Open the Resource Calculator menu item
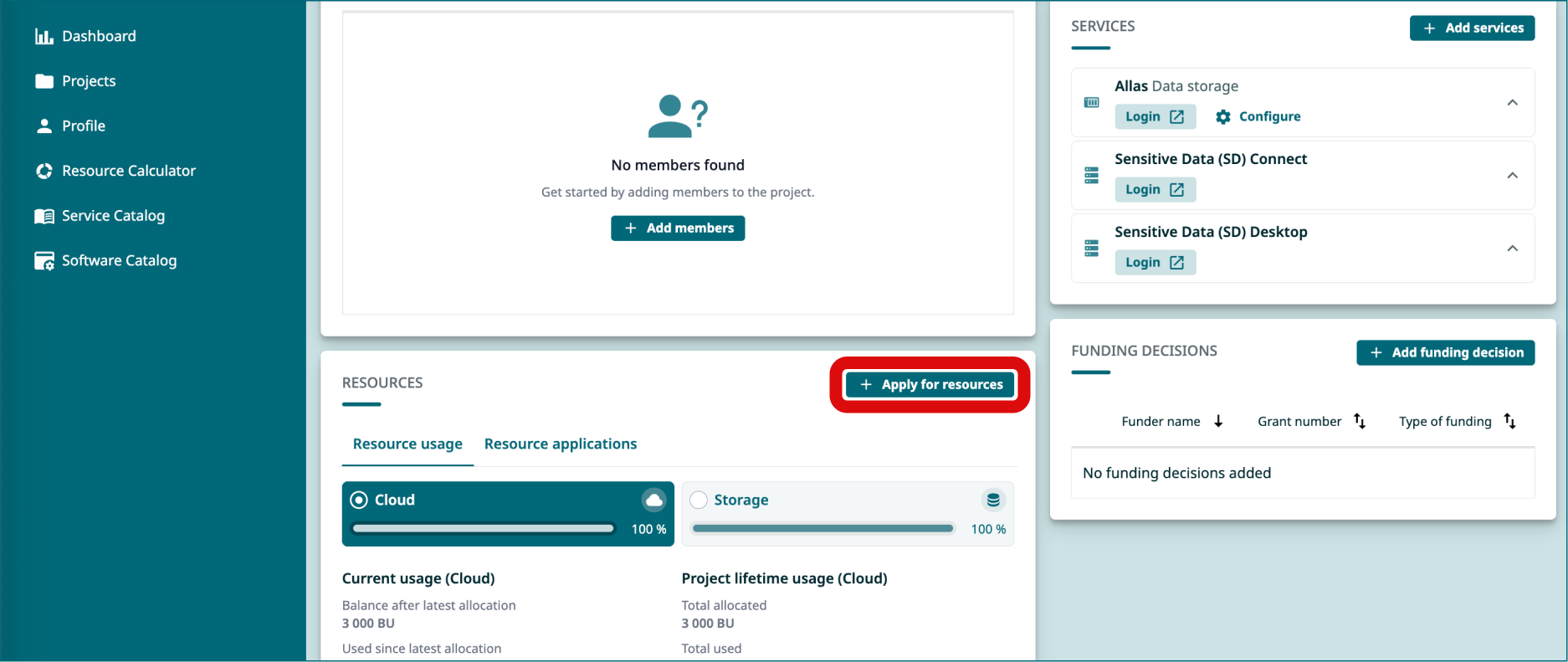Screen dimensions: 1568x662 (129, 171)
